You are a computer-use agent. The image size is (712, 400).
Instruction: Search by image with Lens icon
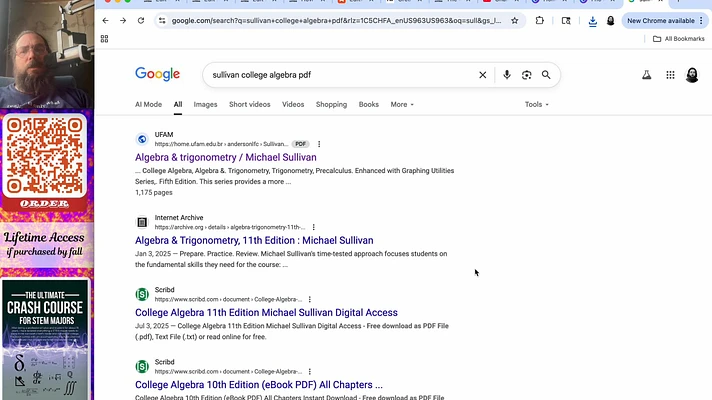pos(526,75)
